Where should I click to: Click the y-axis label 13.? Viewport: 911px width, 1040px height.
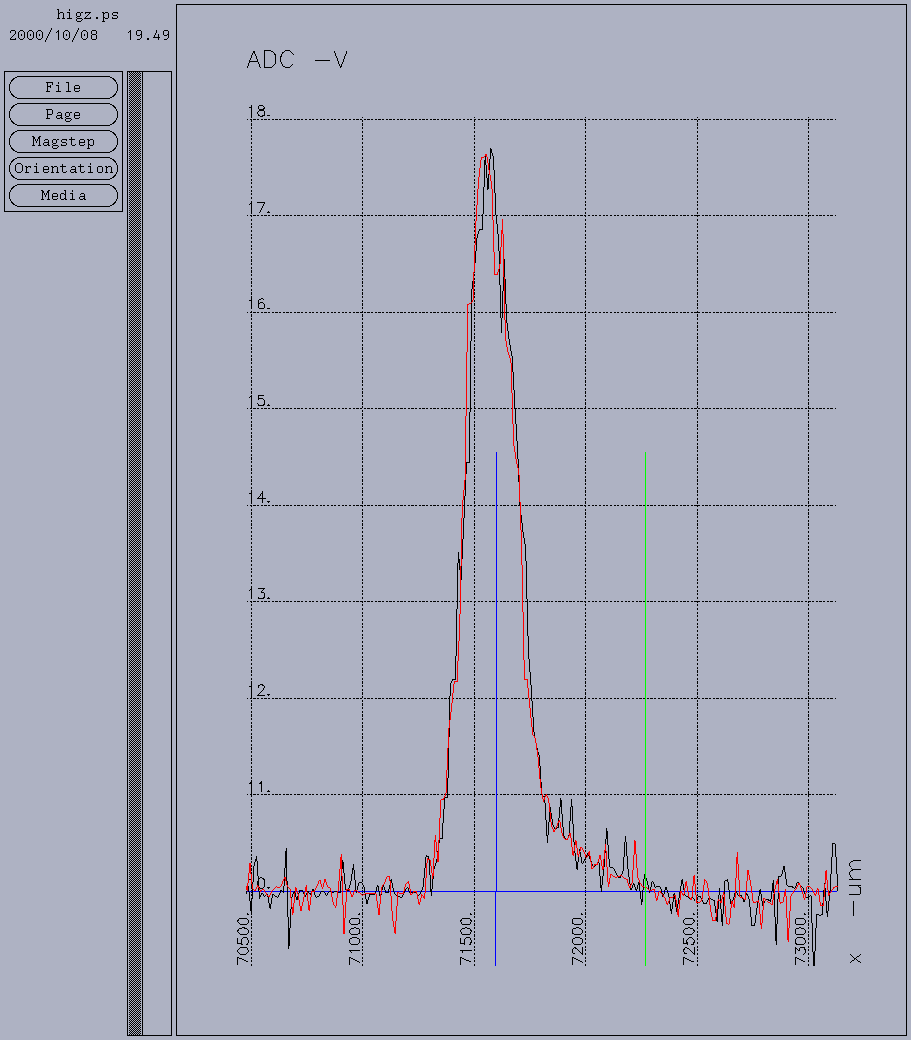click(x=259, y=594)
